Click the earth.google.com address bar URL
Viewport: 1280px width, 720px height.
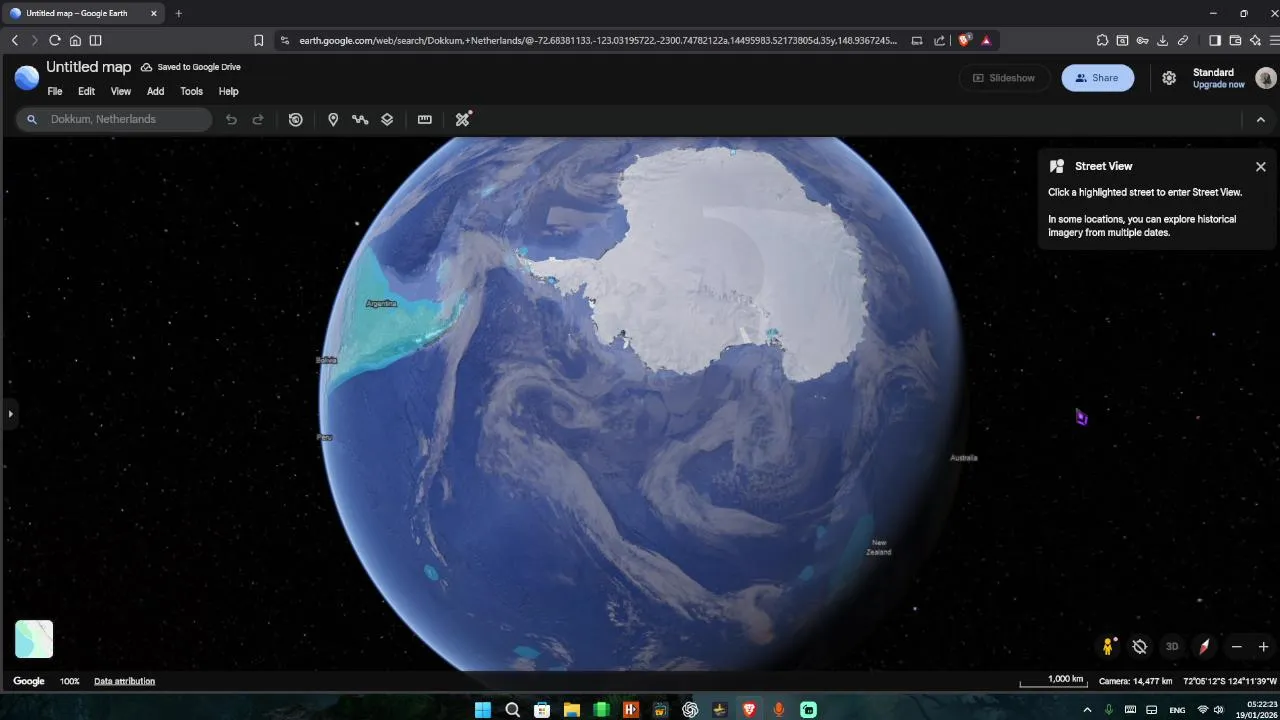598,41
